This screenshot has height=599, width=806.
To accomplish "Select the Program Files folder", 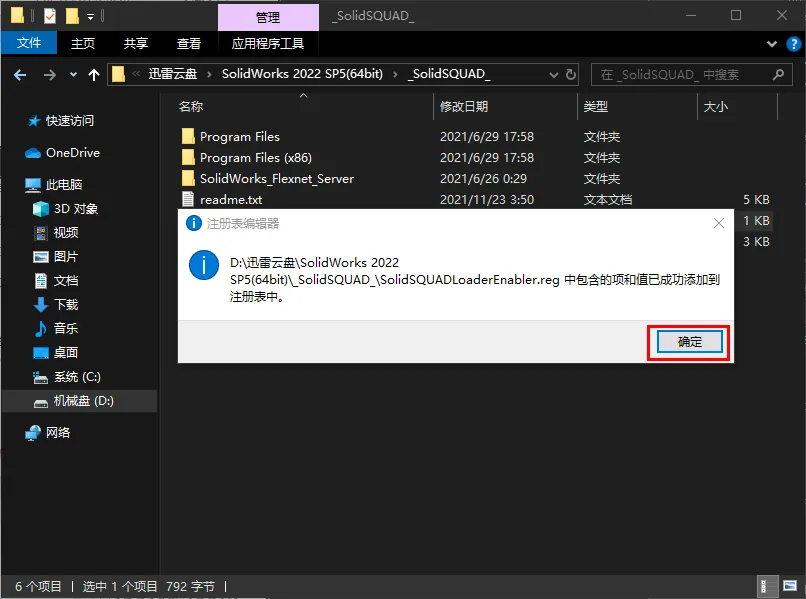I will click(240, 137).
